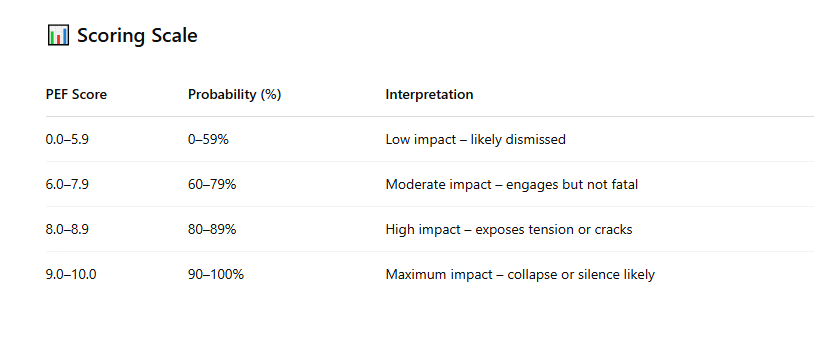
Task: Click the 6.0–7.9 score cell
Action: [67, 184]
